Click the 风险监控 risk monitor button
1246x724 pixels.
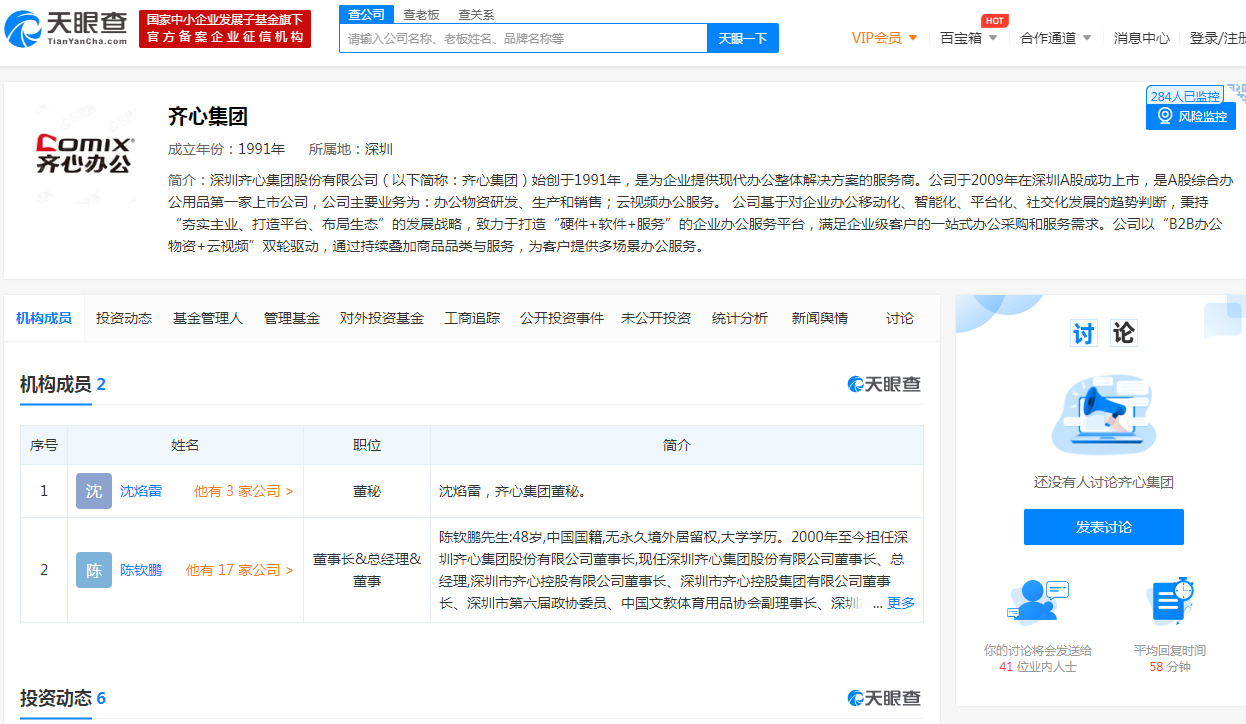1191,116
